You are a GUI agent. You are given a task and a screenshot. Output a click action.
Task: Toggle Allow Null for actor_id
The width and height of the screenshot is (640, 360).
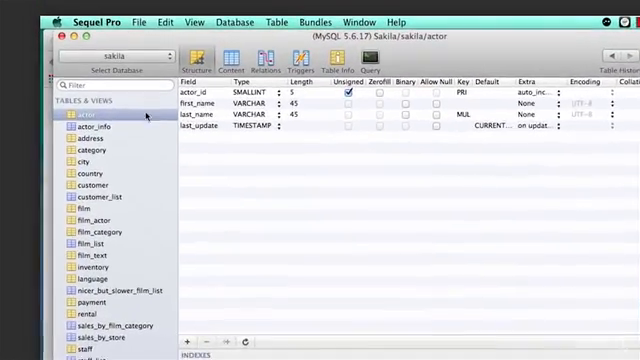(x=436, y=93)
